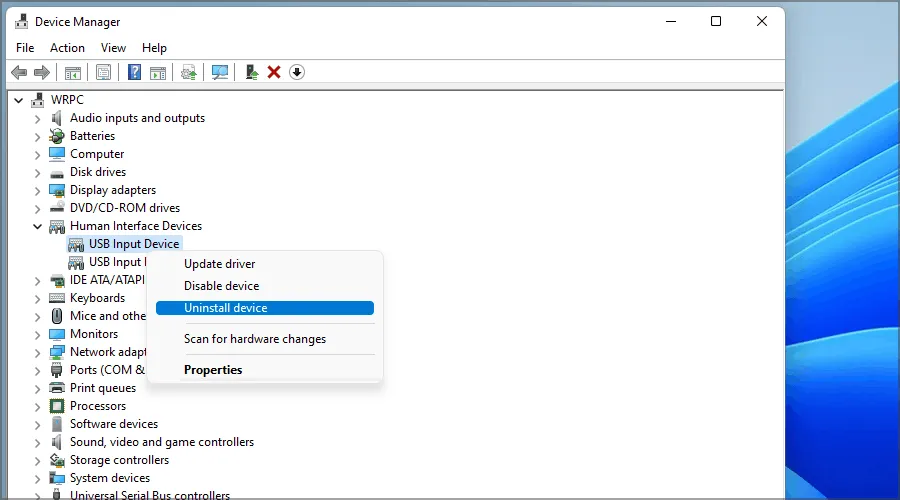The image size is (900, 500).
Task: Click the down-arrow Disable device toolbar icon
Action: pos(297,72)
